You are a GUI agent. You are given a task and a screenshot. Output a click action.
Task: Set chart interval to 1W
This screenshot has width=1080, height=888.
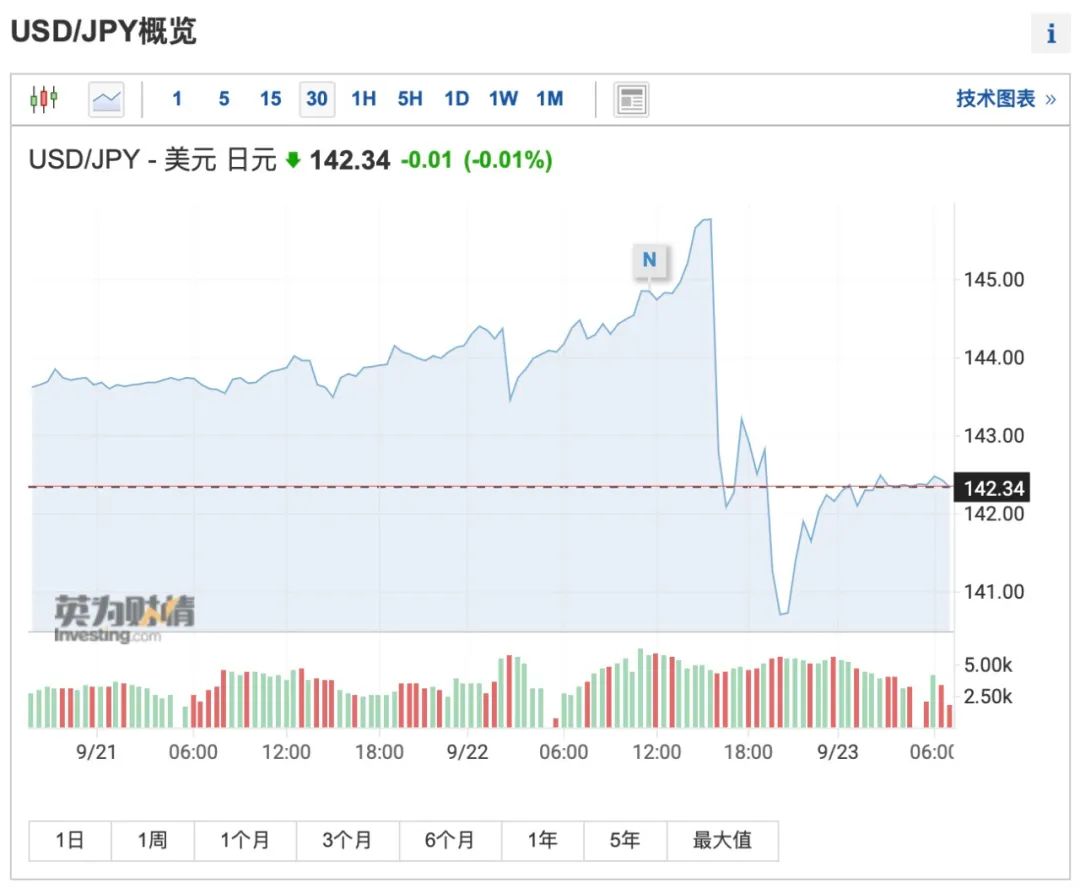coord(503,99)
